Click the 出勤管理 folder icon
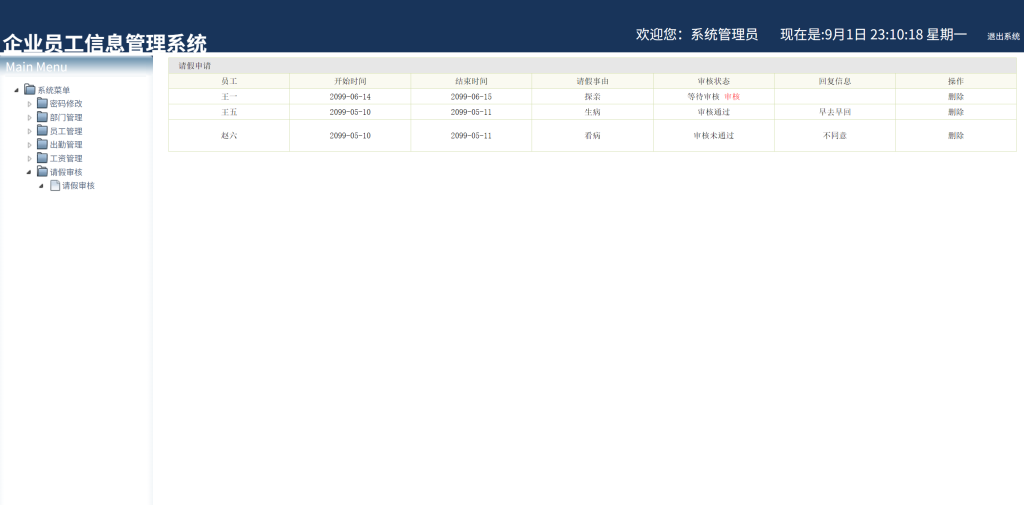 coord(42,144)
